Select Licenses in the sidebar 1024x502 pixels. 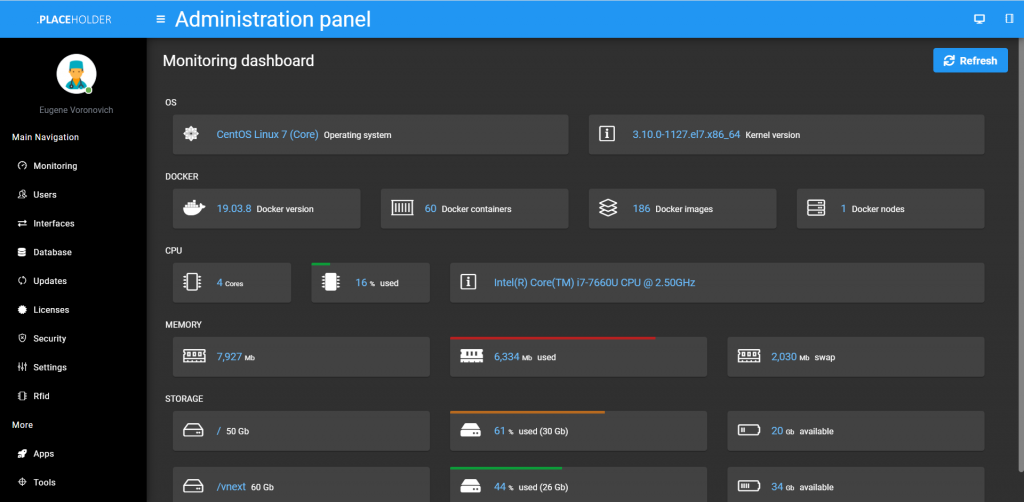tap(51, 310)
